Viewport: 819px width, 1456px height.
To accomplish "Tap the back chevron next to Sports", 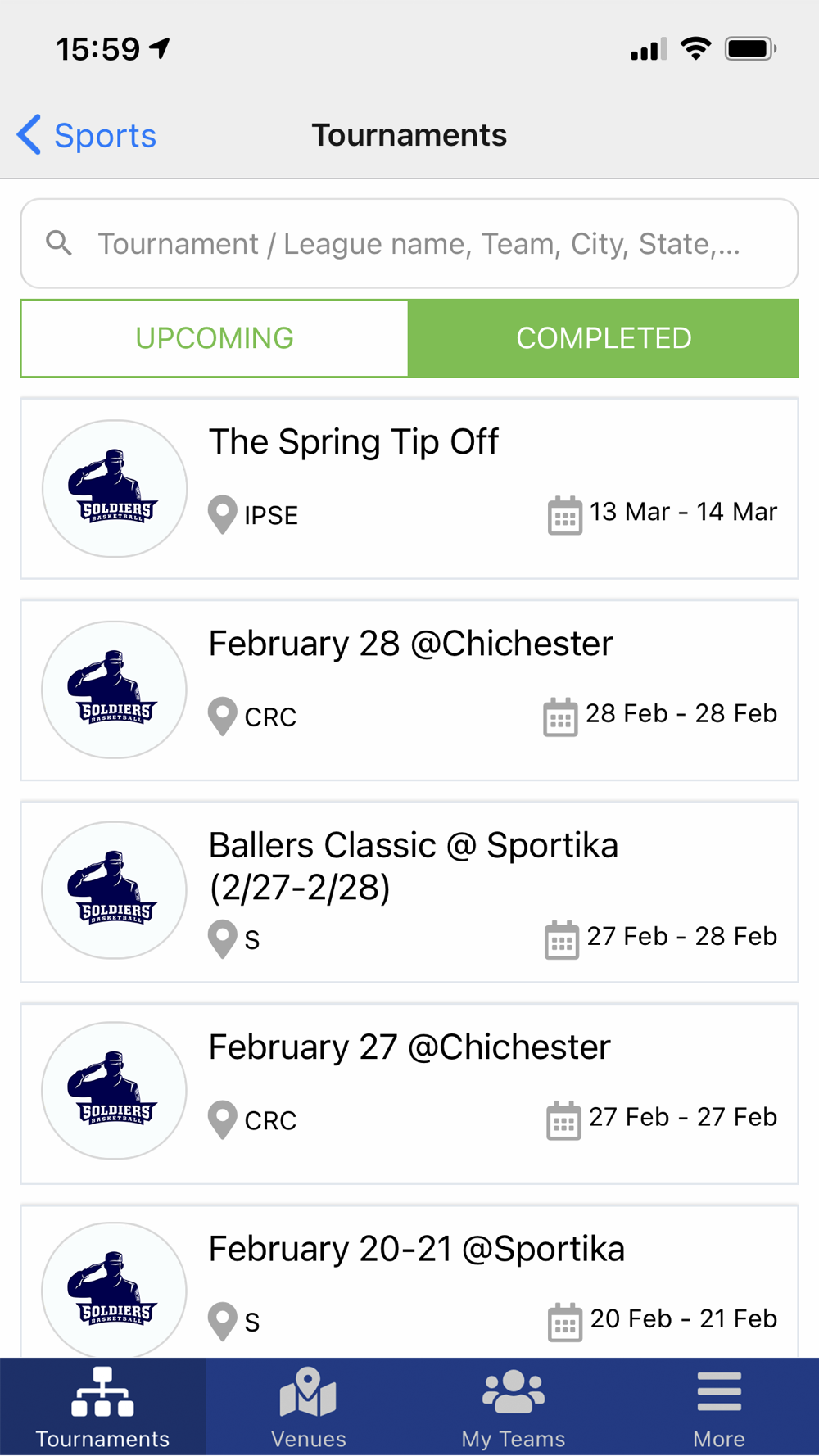I will click(x=29, y=134).
